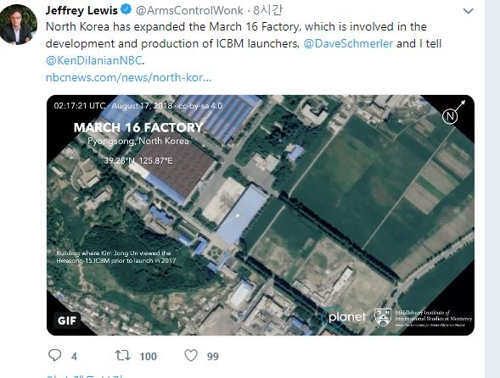Click Jeffrey Lewis profile avatar
500x378 pixels.
[x=18, y=24]
